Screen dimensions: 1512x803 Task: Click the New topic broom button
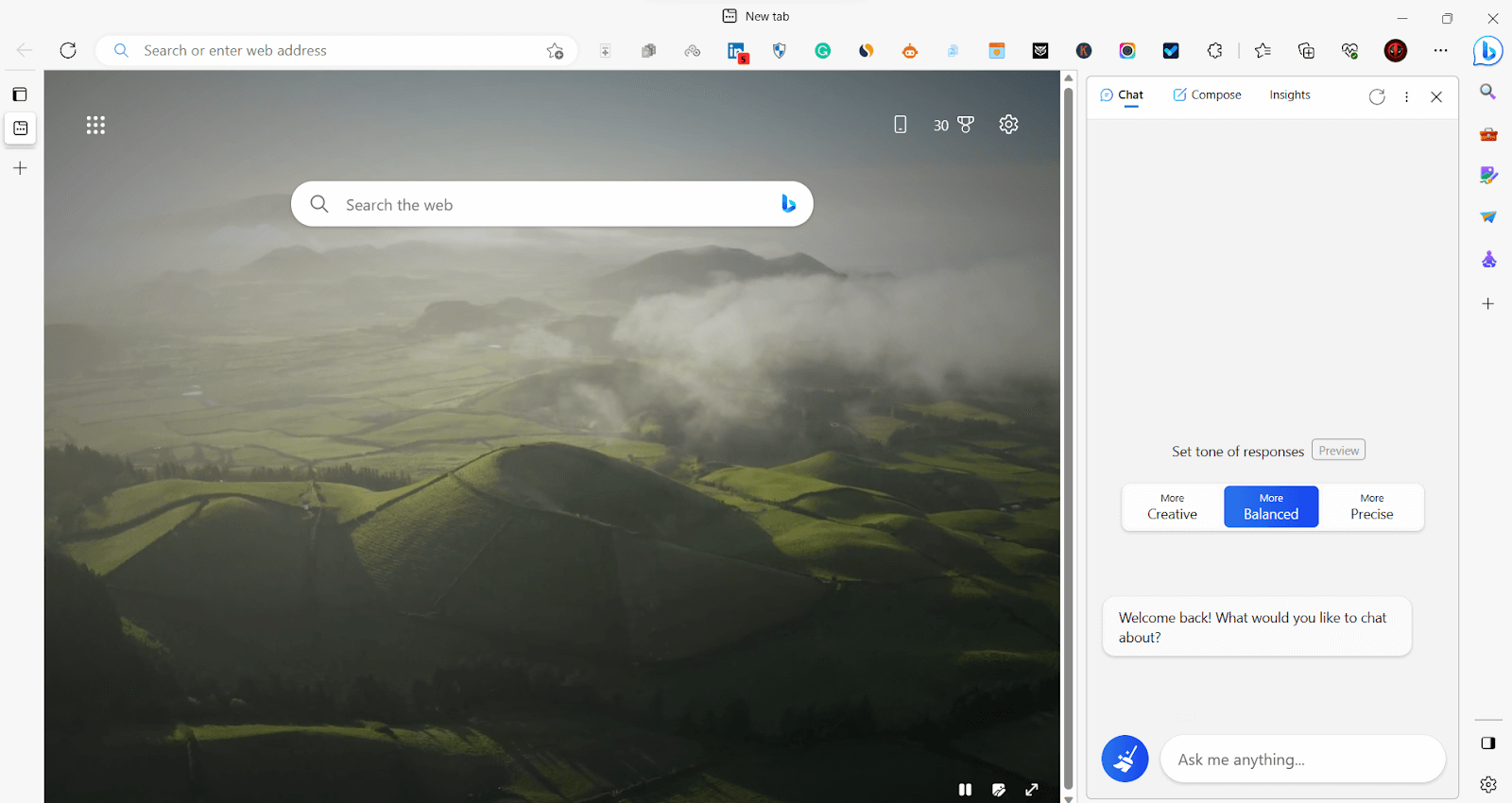tap(1125, 759)
